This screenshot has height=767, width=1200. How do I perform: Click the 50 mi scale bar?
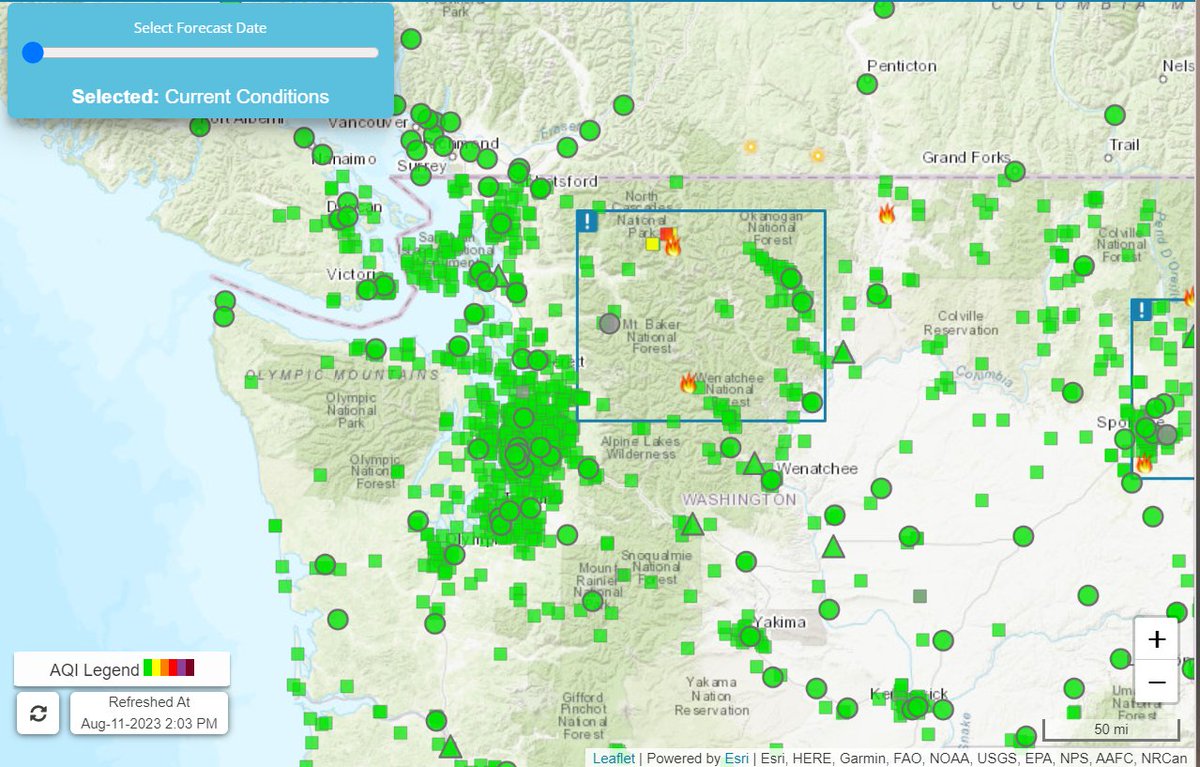(x=1110, y=728)
